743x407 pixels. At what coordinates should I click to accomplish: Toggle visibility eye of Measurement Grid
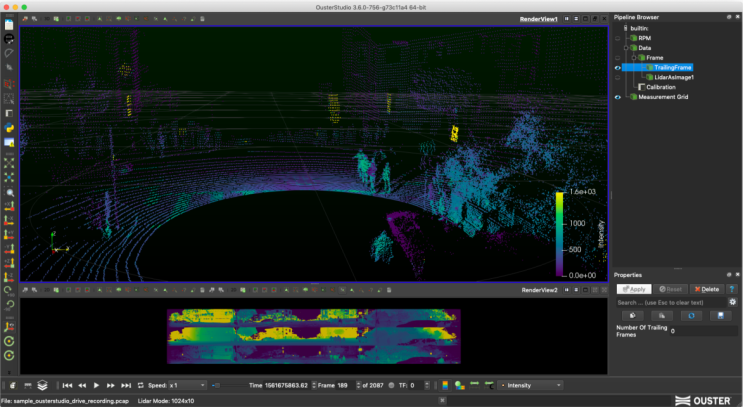pyautogui.click(x=617, y=97)
